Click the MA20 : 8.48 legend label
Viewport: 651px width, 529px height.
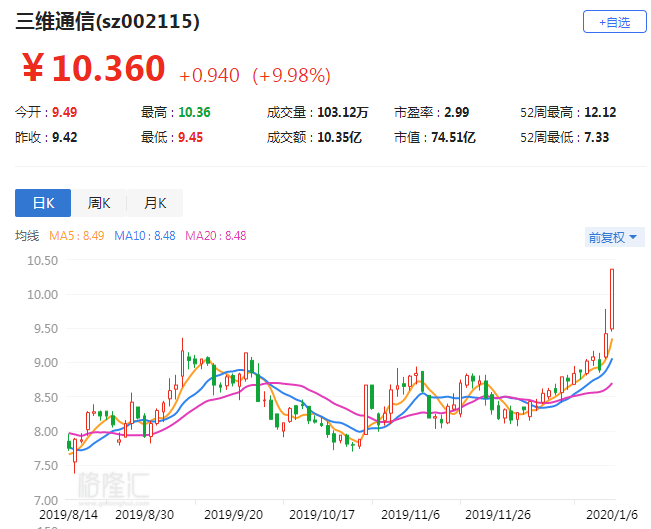point(215,236)
